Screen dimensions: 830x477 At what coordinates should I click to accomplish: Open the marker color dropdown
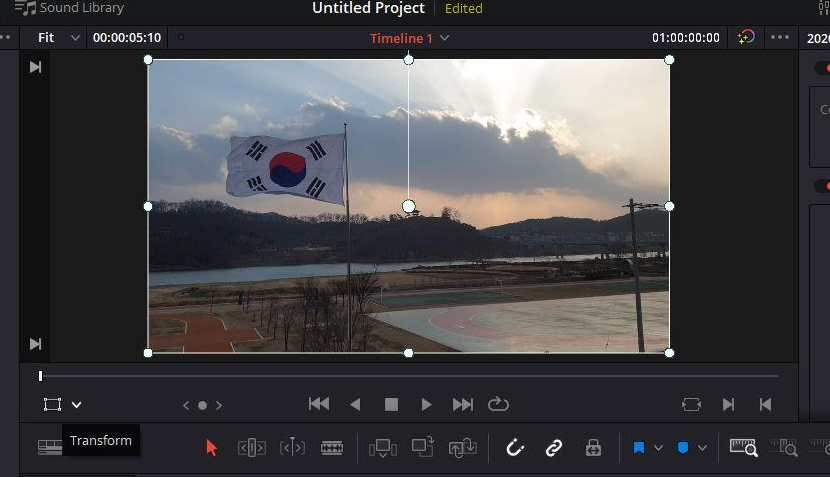pyautogui.click(x=702, y=448)
